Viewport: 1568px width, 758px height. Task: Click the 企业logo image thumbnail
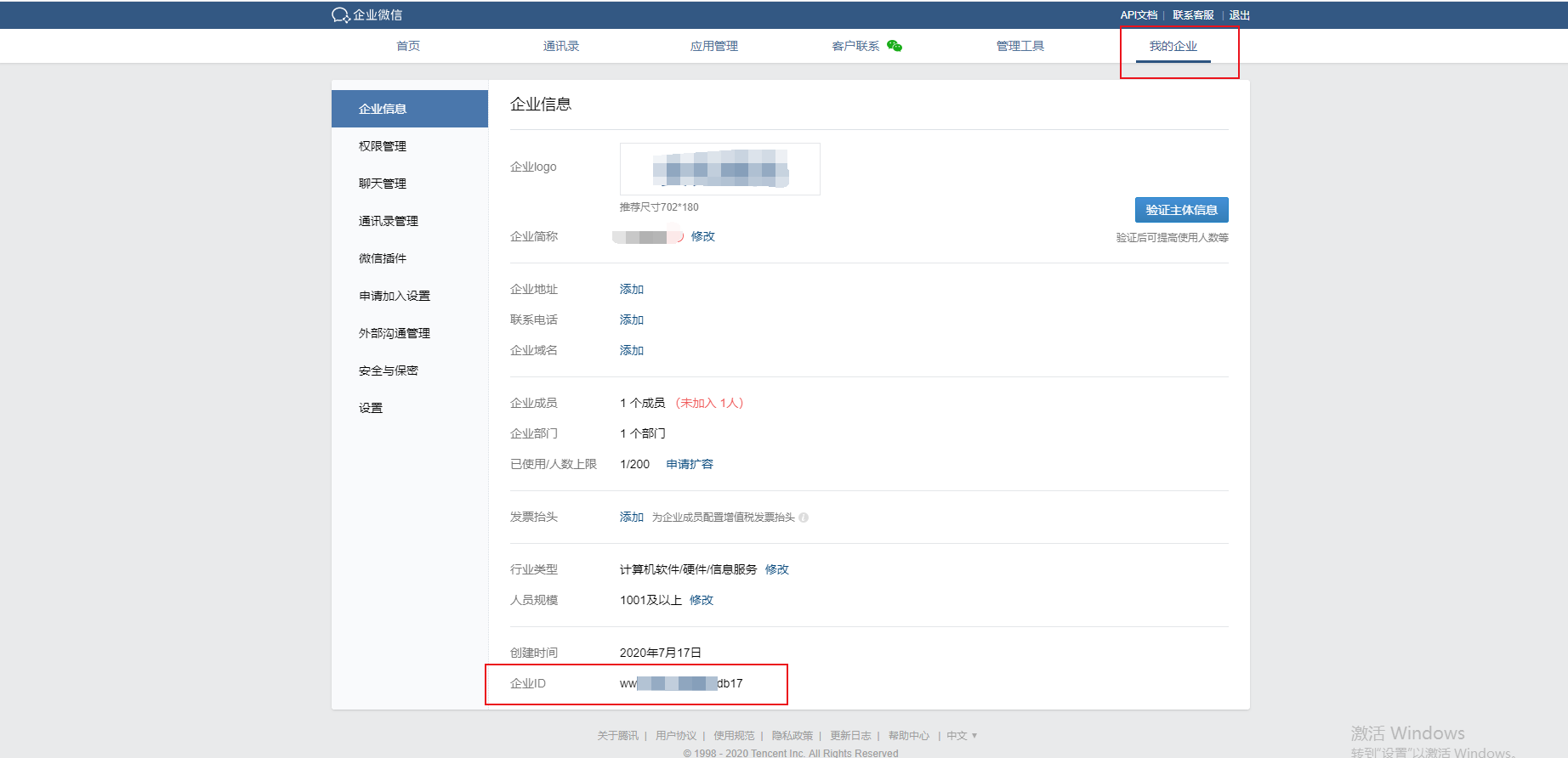pos(720,169)
